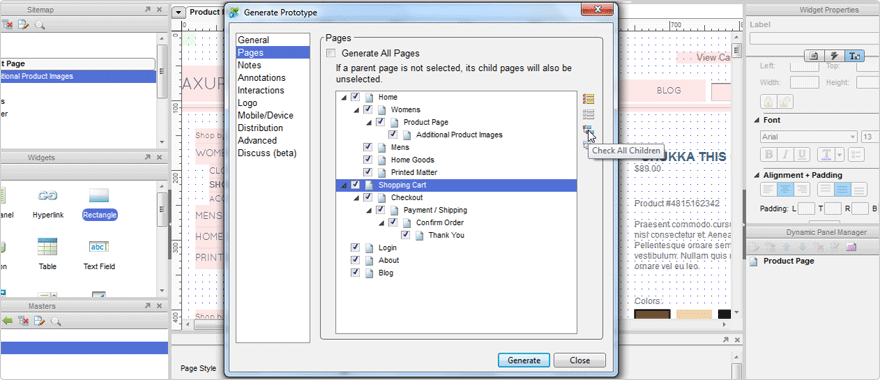This screenshot has width=880, height=380.
Task: Uncheck the Womens page checkbox
Action: (x=368, y=109)
